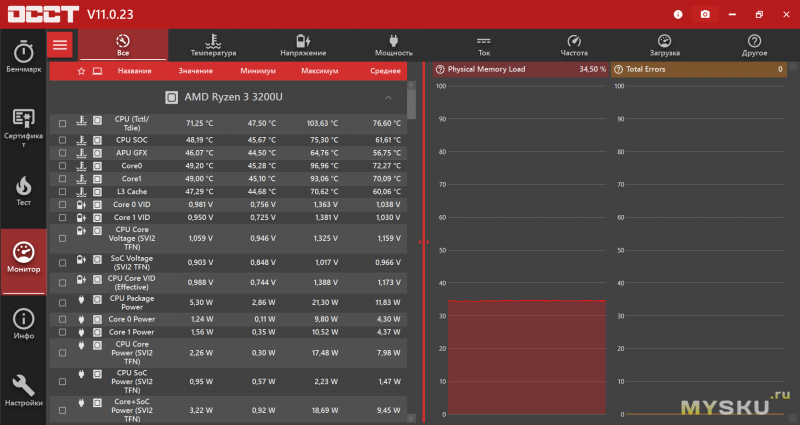
Task: Click the monitor display column header icon
Action: (97, 71)
